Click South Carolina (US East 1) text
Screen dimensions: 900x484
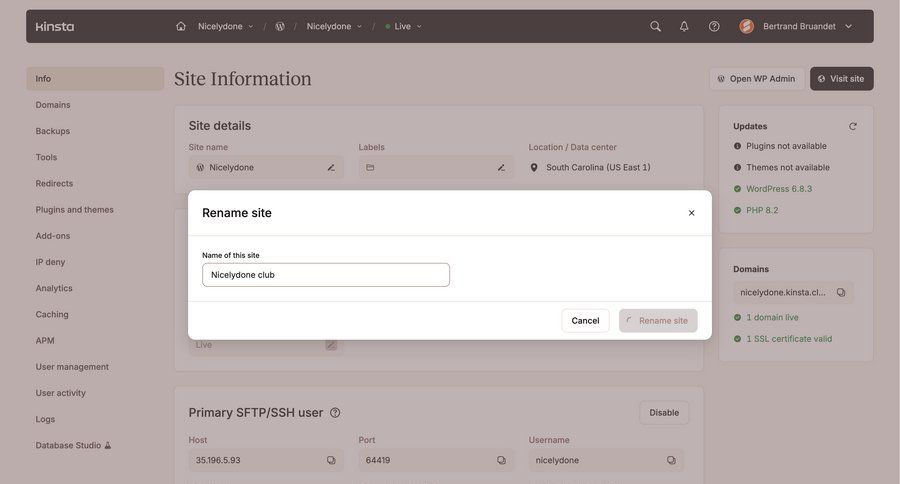(598, 168)
